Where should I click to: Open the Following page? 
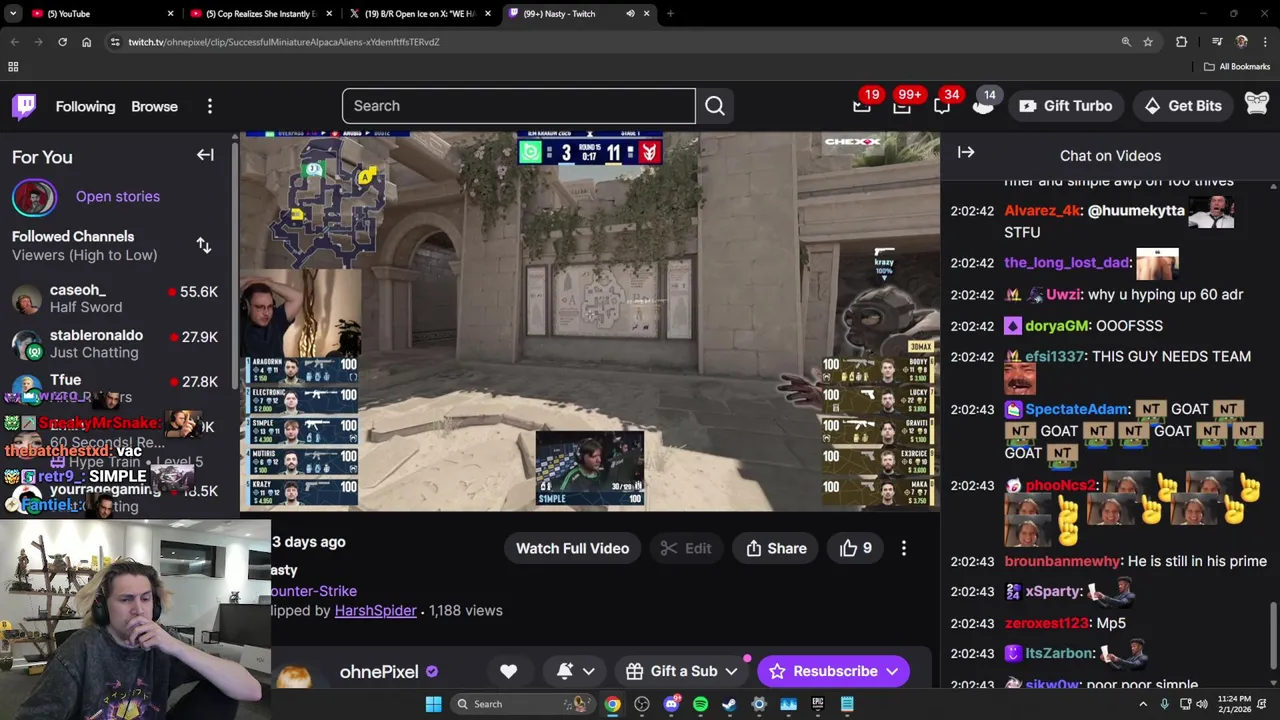(85, 106)
